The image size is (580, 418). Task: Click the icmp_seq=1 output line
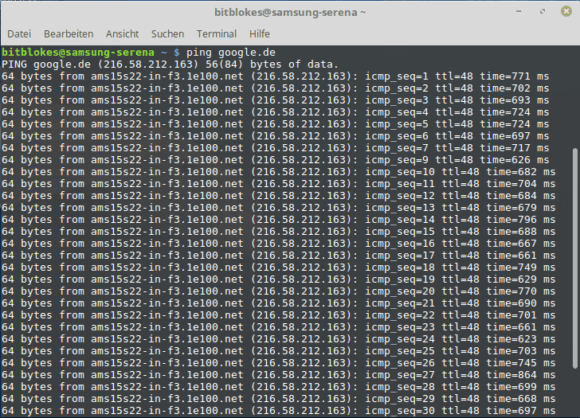click(275, 77)
